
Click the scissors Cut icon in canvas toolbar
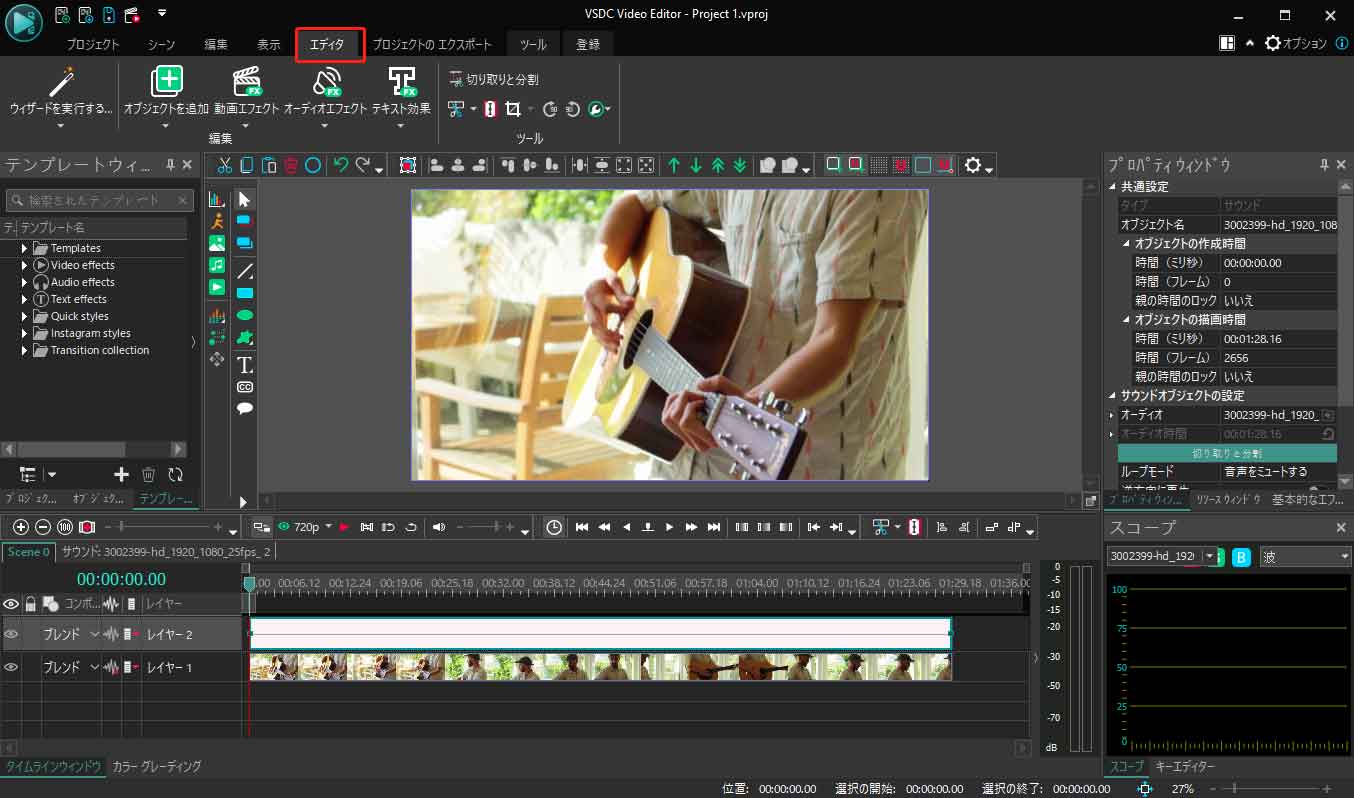pos(224,166)
